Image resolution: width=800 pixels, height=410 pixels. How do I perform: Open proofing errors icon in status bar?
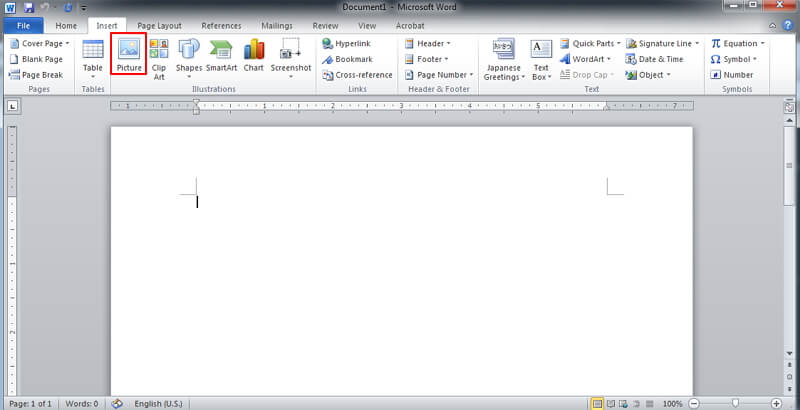pos(117,403)
